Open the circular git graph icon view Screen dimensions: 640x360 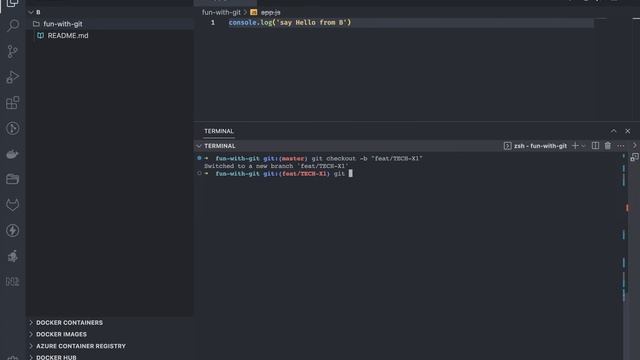tap(13, 128)
